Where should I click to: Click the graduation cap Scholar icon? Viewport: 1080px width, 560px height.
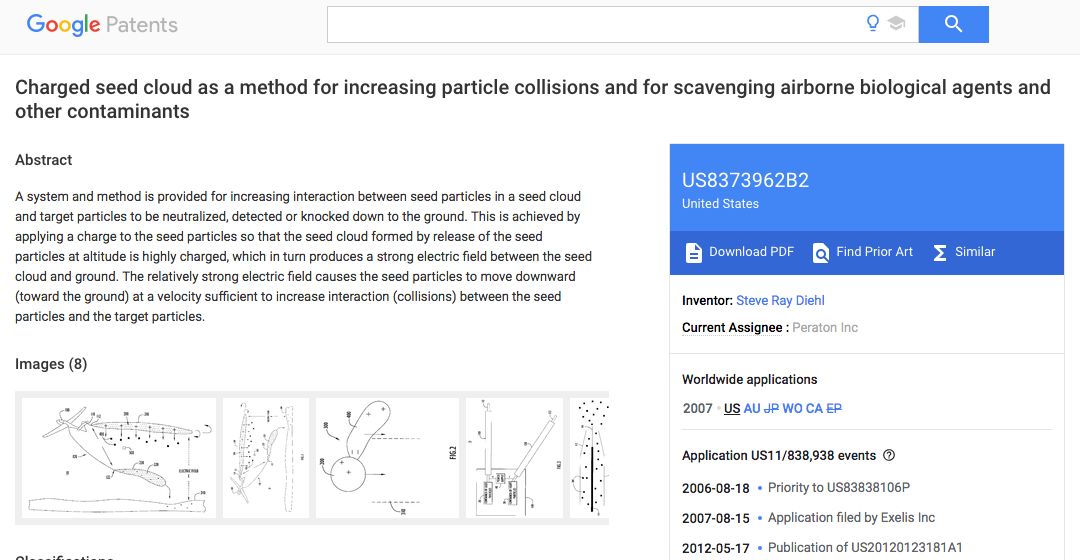(896, 23)
